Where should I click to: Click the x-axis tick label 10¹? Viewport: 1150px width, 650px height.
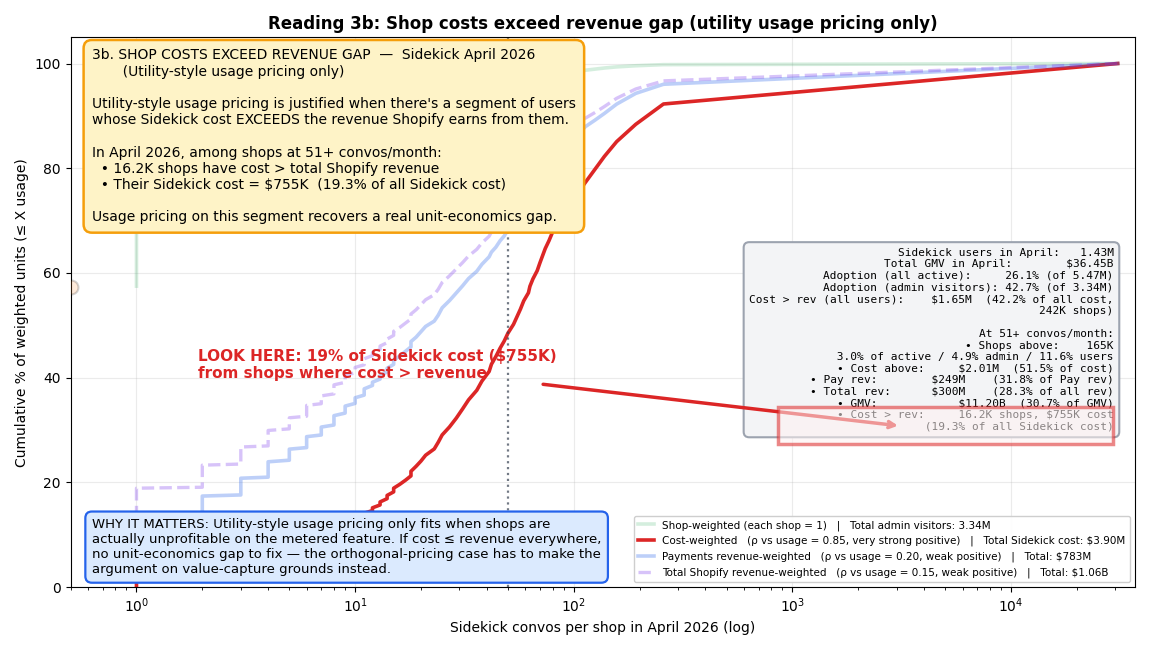pos(355,605)
